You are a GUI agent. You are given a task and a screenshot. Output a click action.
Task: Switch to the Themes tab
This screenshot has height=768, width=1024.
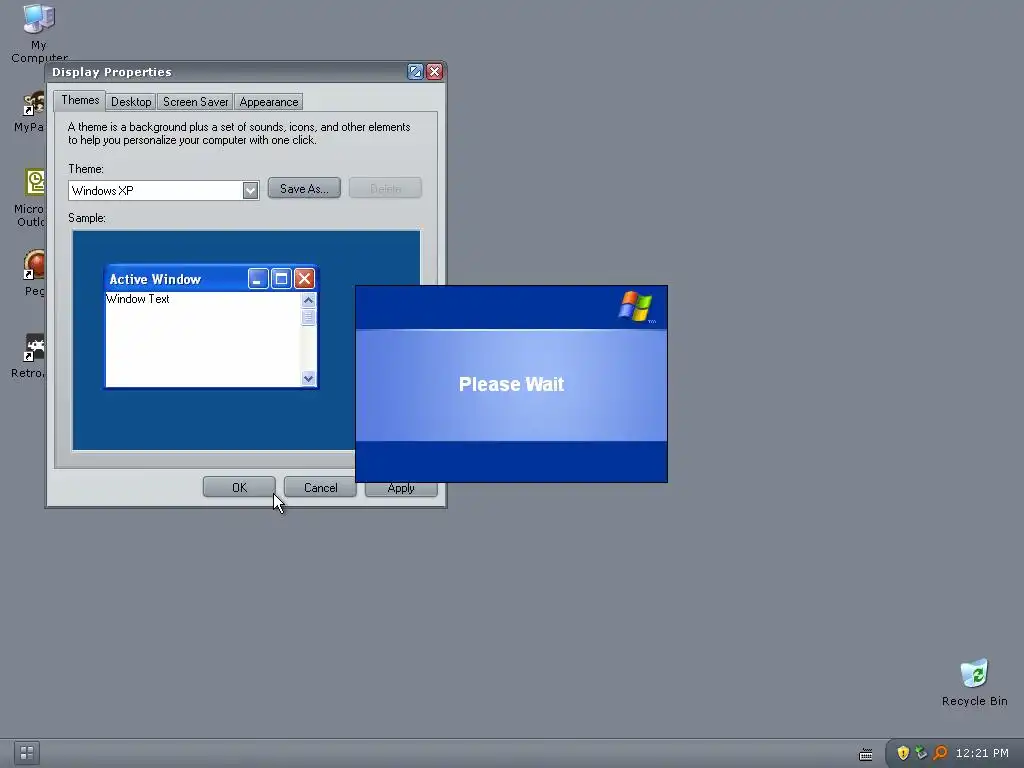pos(80,101)
